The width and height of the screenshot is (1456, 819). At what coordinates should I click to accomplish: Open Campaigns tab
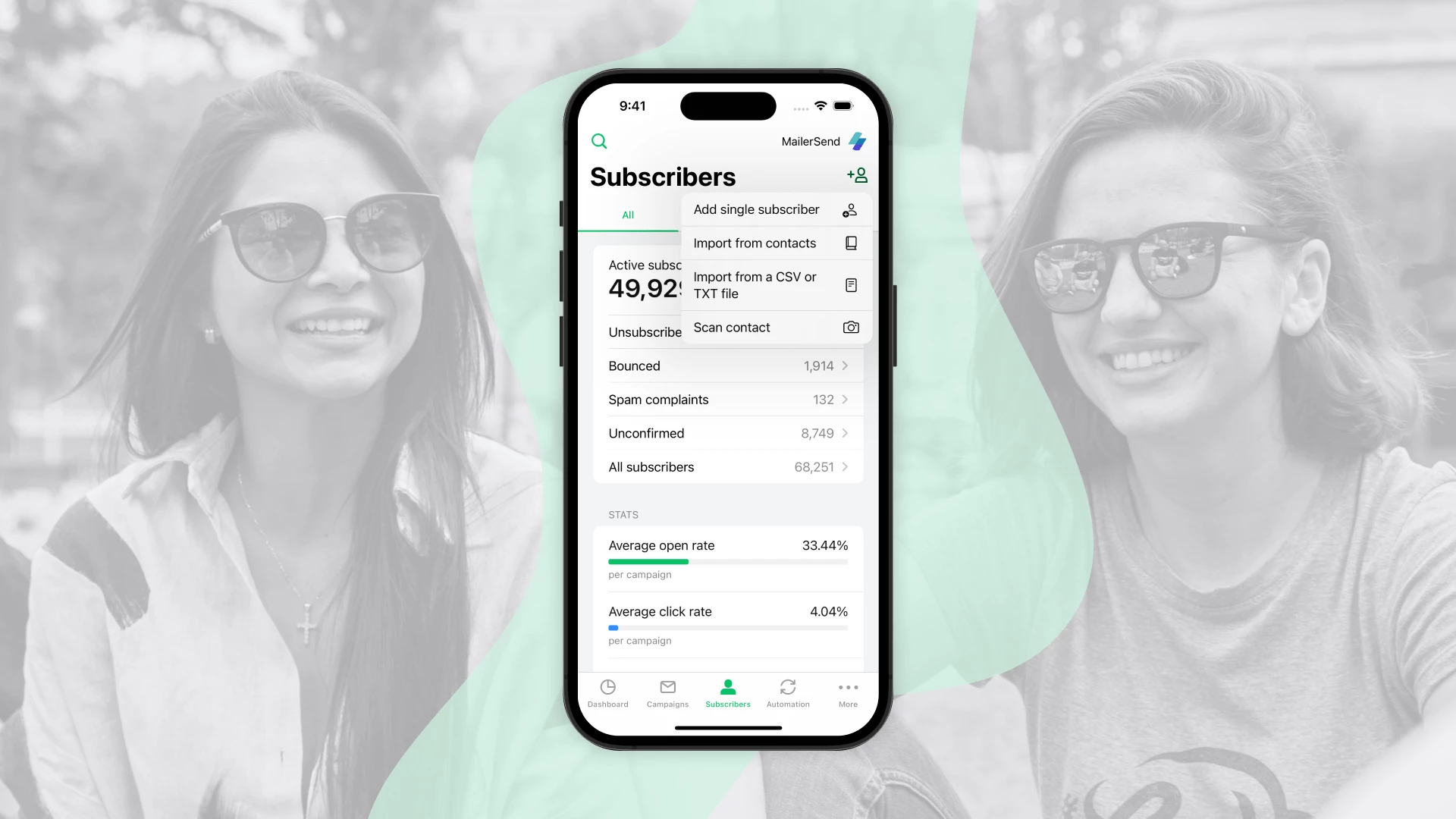(x=668, y=693)
